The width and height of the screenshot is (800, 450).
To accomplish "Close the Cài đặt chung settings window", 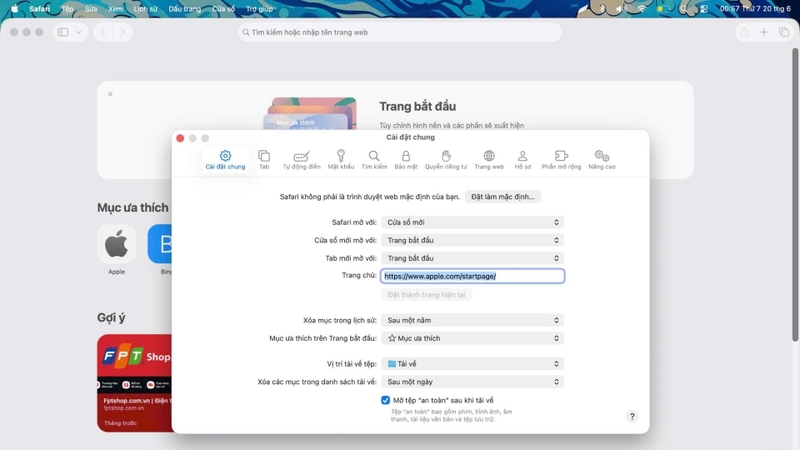I will pos(180,138).
